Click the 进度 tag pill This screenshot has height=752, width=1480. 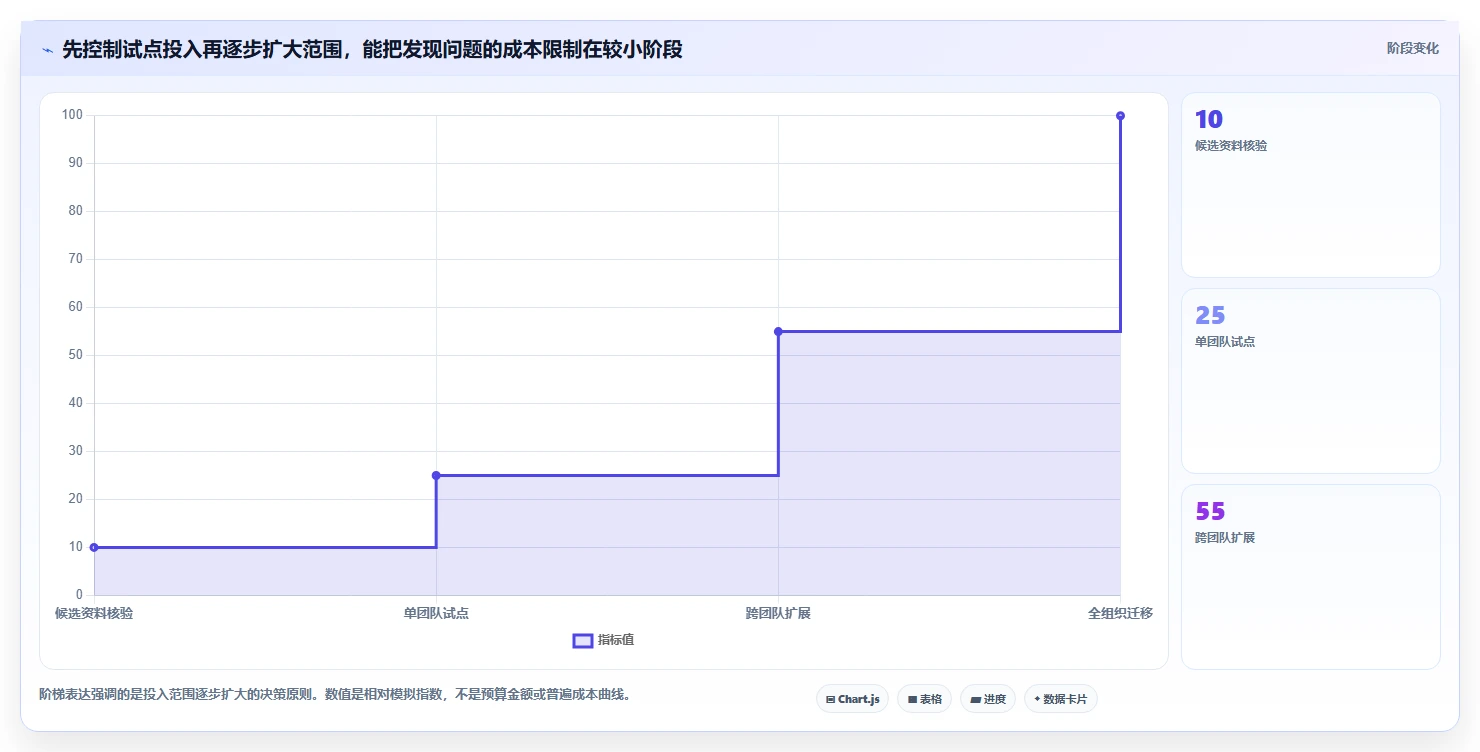click(988, 699)
